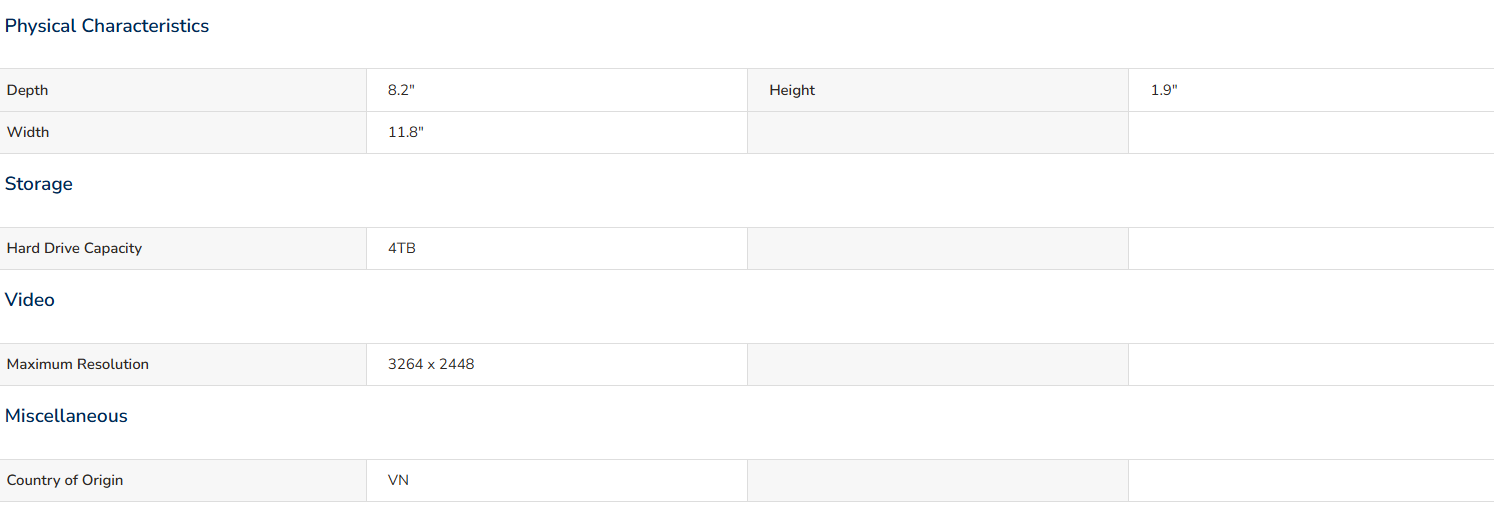Select the Hard Drive Capacity label
Screen dimensions: 1494x512
point(74,248)
